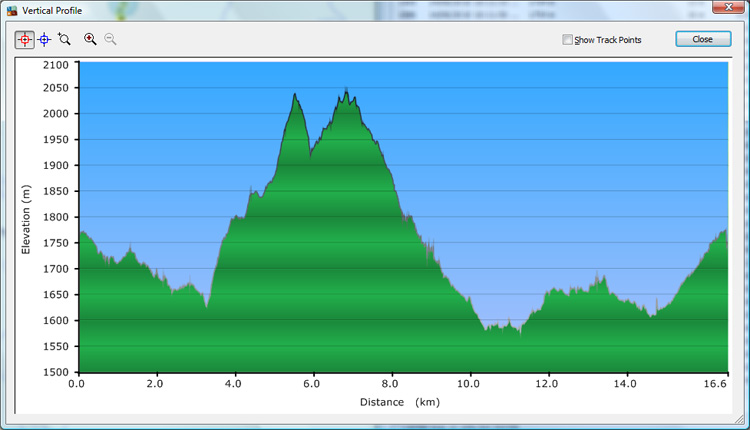The image size is (750, 430).
Task: Click the 2050 elevation axis label
Action: coord(56,88)
